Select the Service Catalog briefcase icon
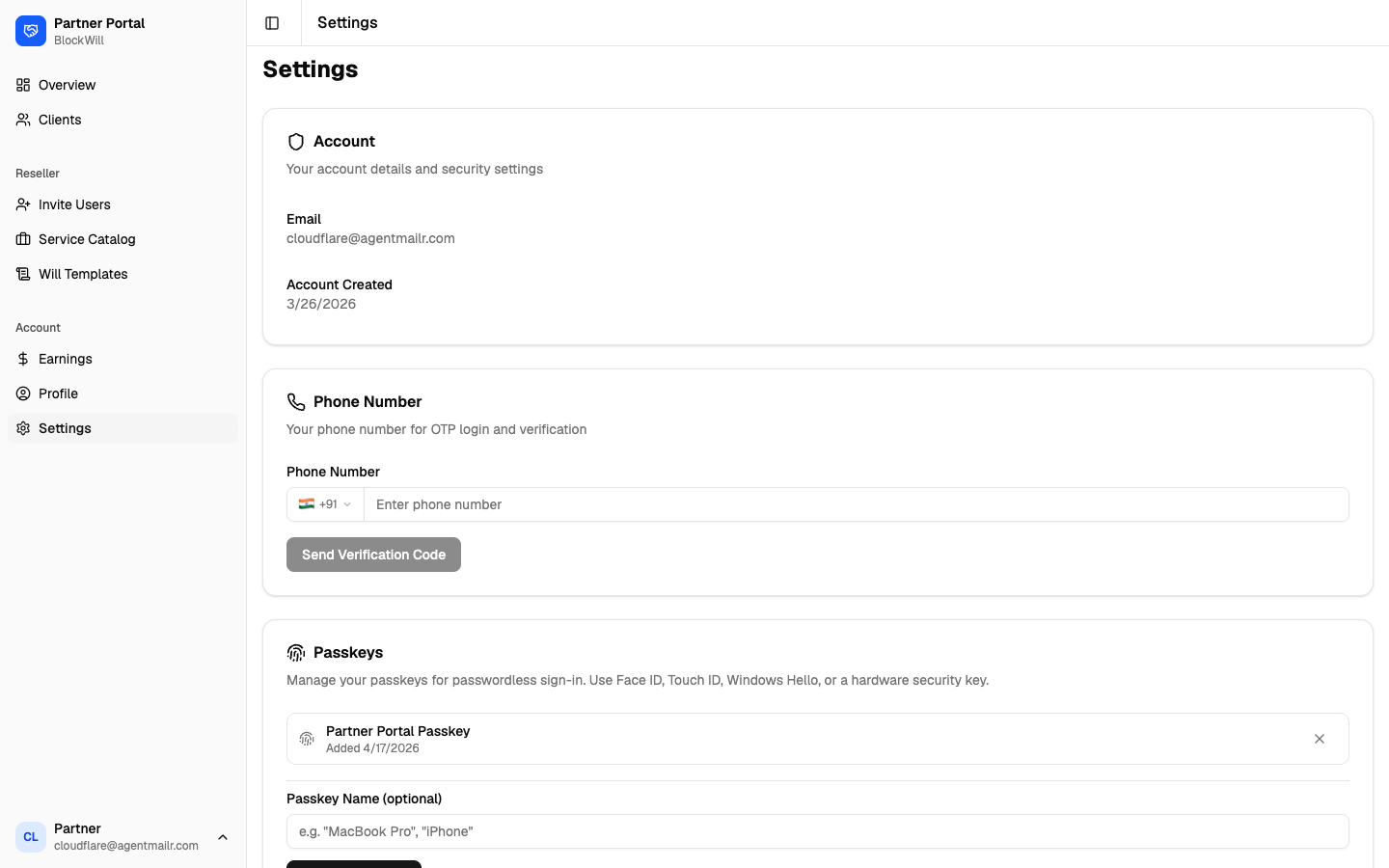 tap(23, 239)
